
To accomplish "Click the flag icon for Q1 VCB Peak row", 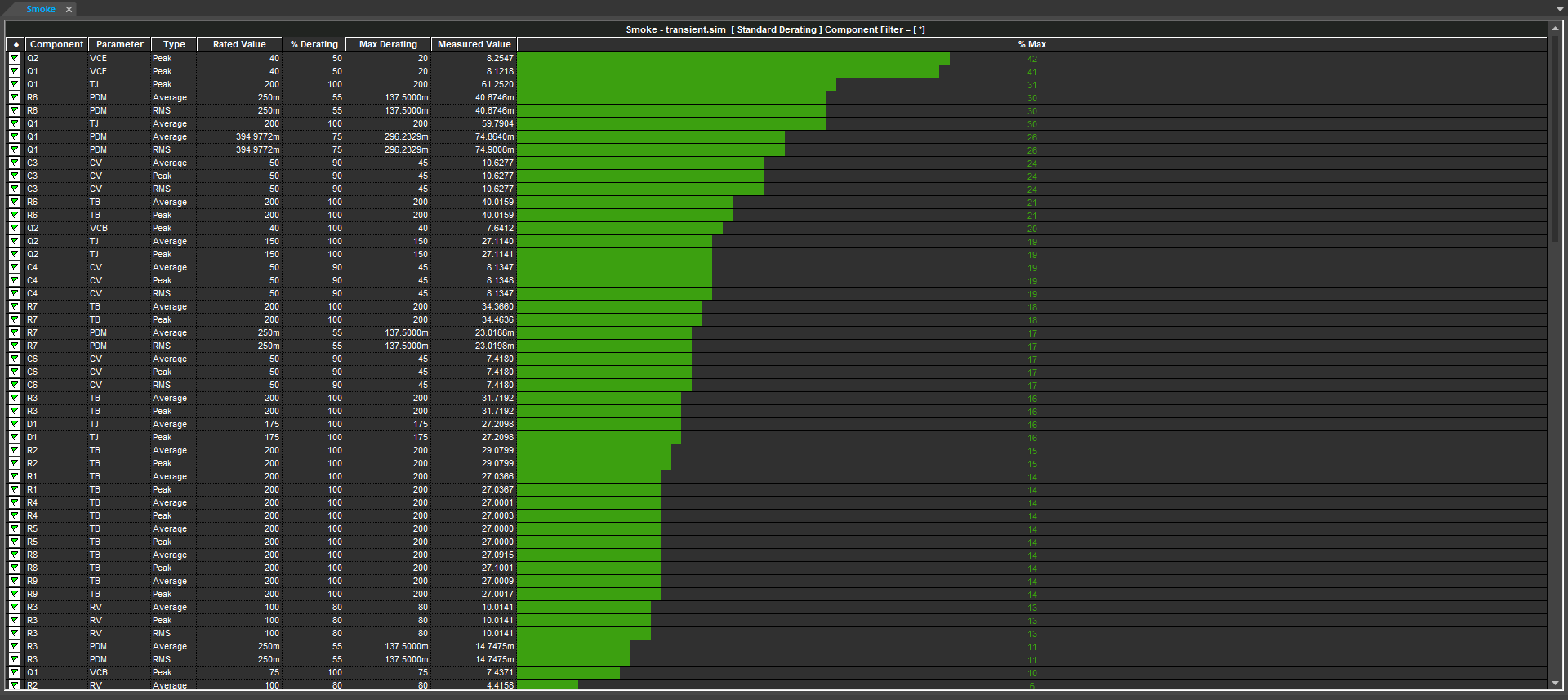I will coord(15,673).
